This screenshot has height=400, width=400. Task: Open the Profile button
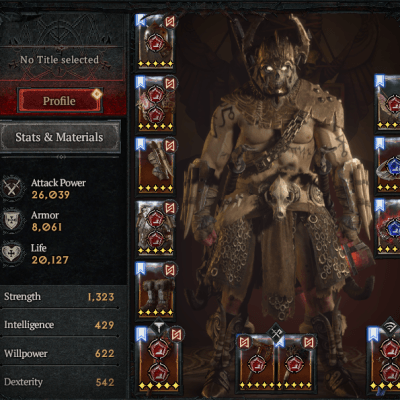60,100
